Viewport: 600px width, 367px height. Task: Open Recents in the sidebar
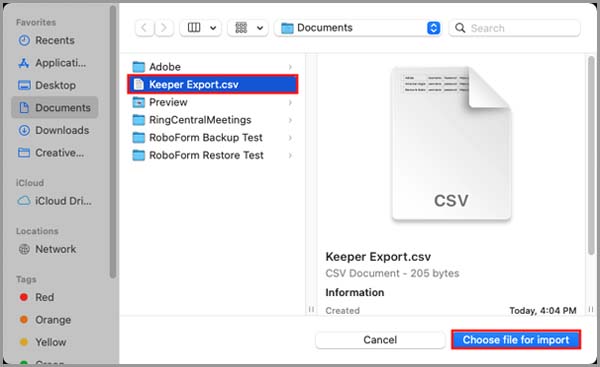tap(55, 40)
